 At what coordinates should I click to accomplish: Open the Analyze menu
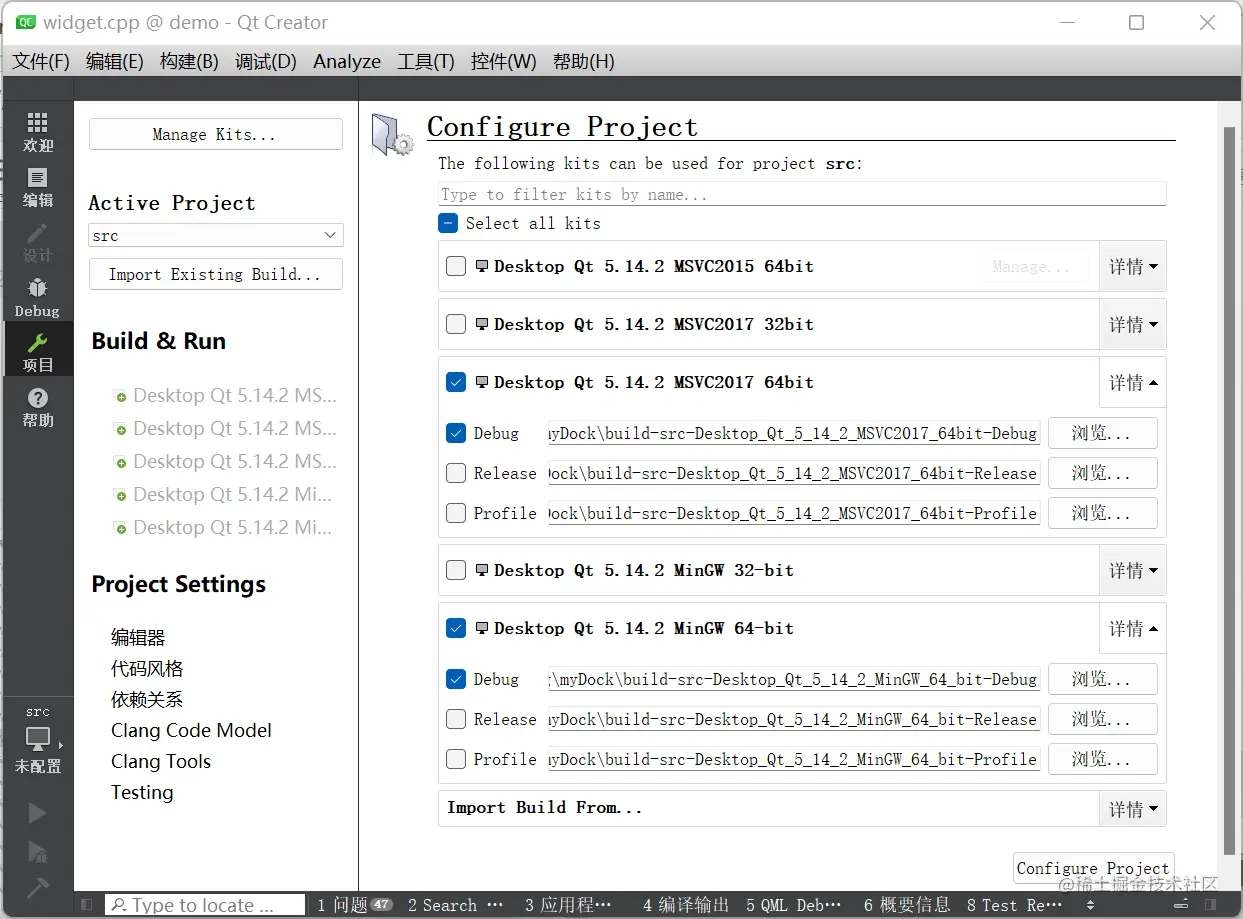[x=347, y=61]
